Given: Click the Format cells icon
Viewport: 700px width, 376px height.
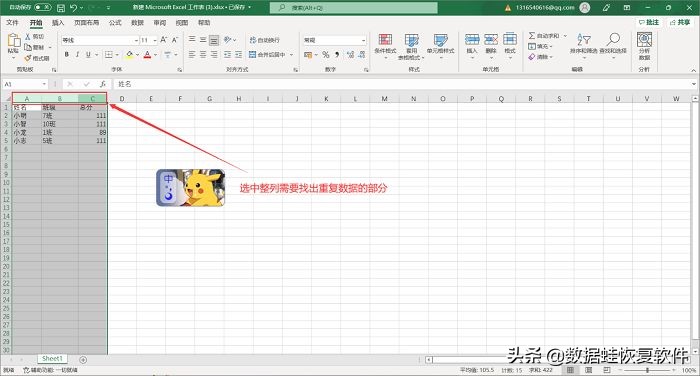Looking at the screenshot, I should 509,39.
